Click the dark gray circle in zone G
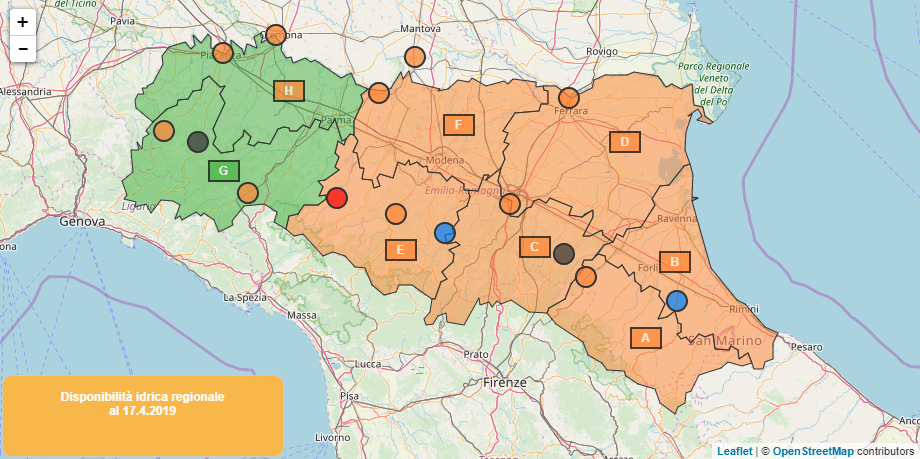 198,141
